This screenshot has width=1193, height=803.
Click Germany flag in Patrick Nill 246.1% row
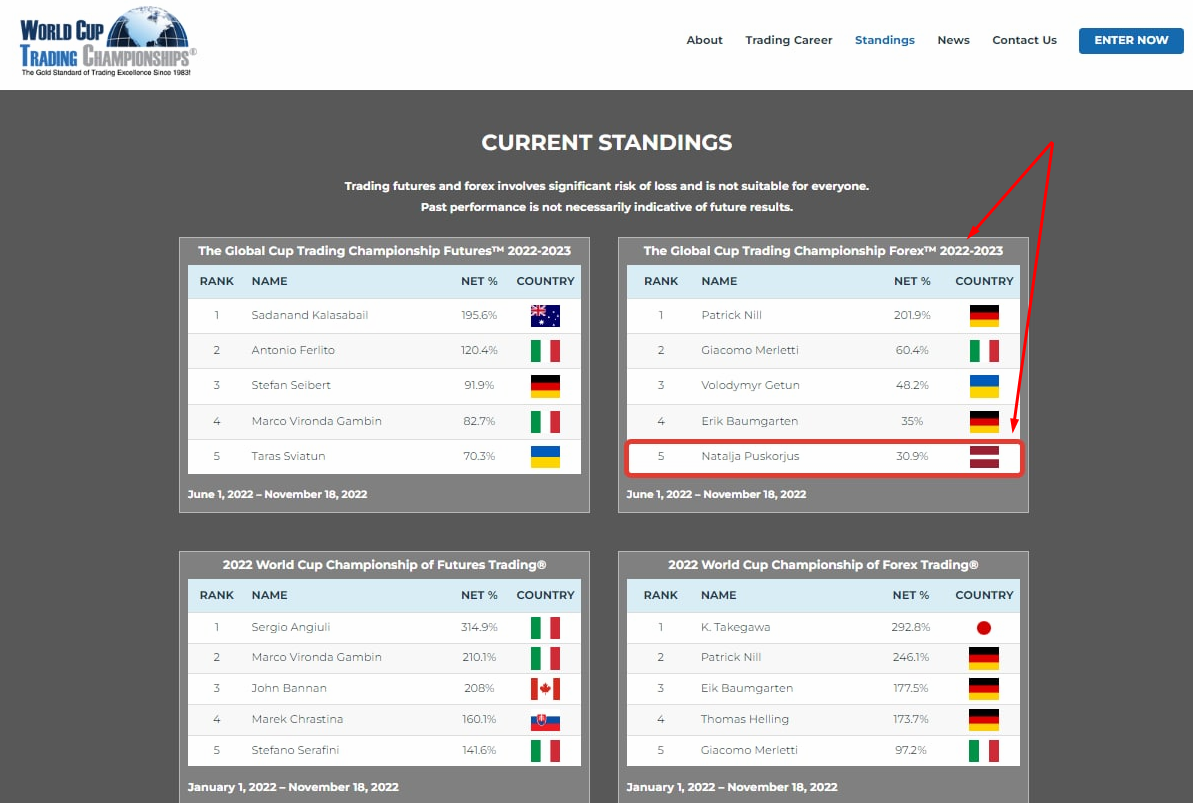[x=984, y=658]
